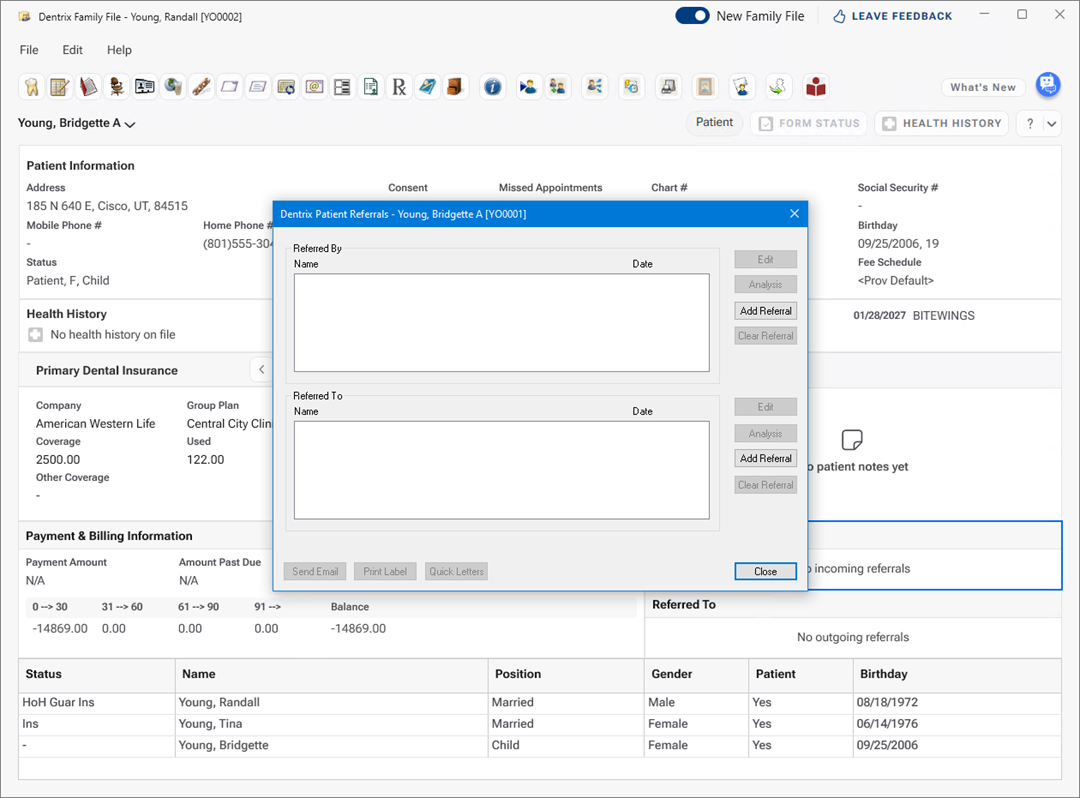Click the What's New button
Viewport: 1080px width, 798px height.
click(x=983, y=87)
